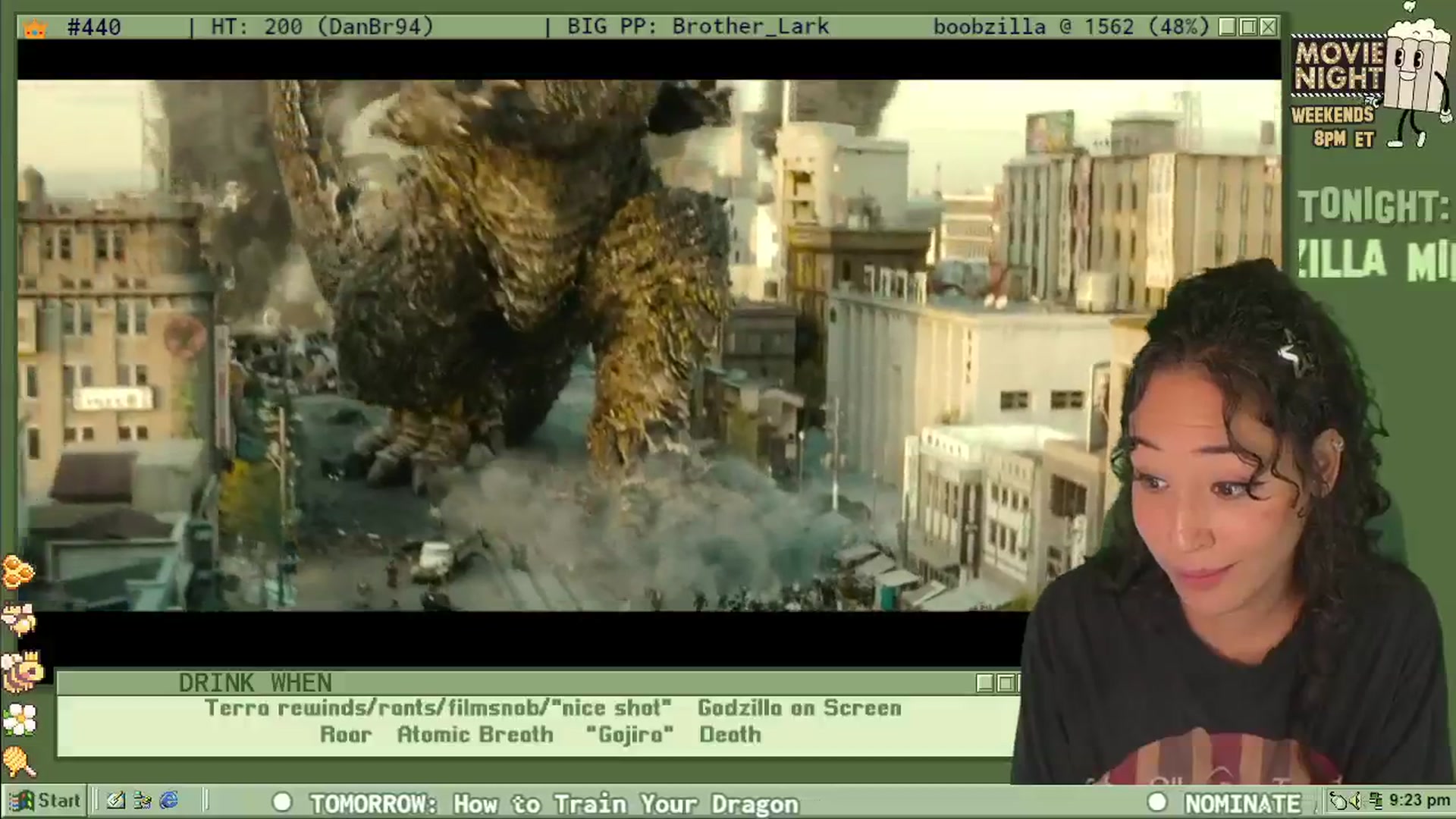The height and width of the screenshot is (819, 1456).
Task: Click the crown icon beside #440
Action: 36,29
